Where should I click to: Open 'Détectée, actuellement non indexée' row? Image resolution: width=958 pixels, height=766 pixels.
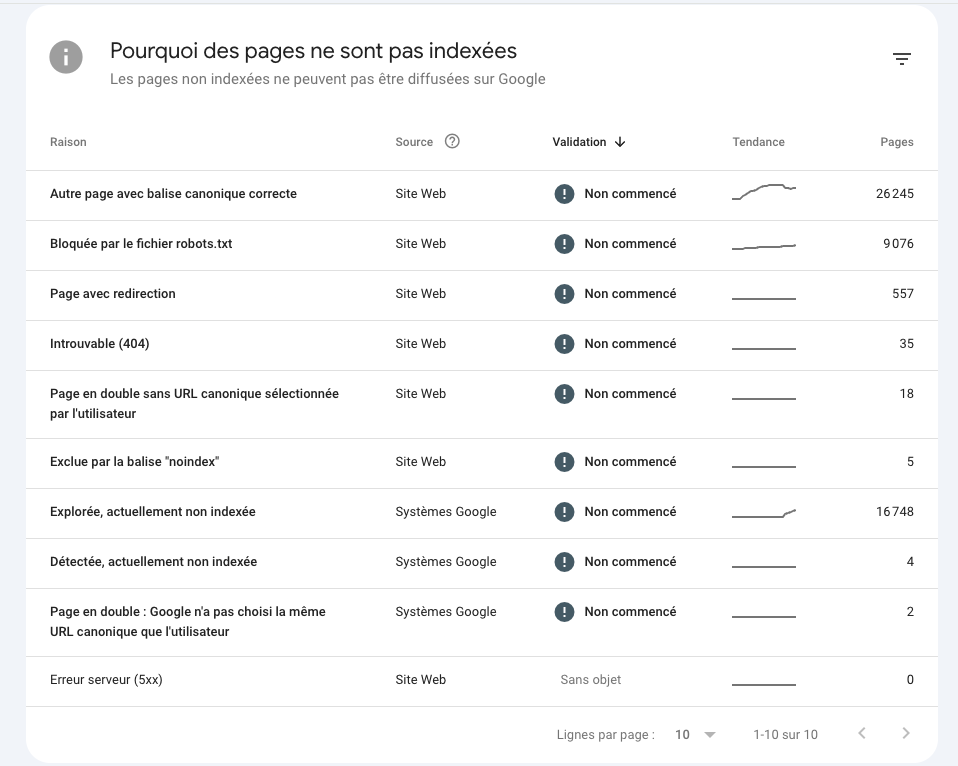153,562
